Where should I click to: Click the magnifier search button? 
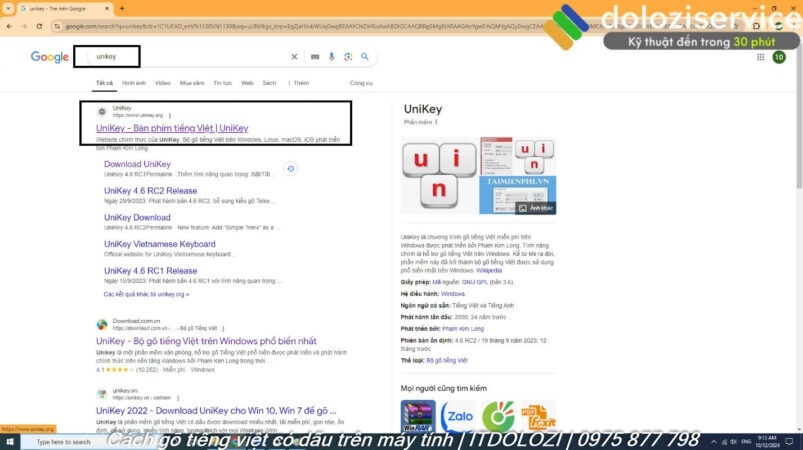point(365,57)
